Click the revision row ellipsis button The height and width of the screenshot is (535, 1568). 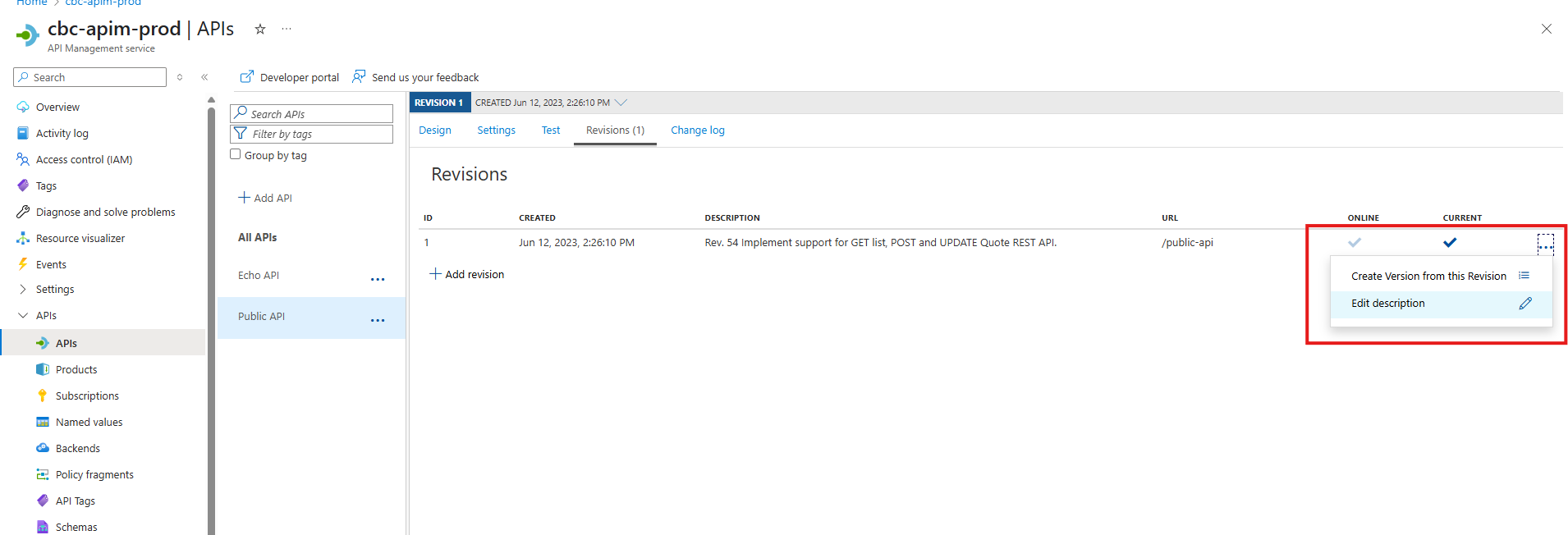coord(1545,244)
